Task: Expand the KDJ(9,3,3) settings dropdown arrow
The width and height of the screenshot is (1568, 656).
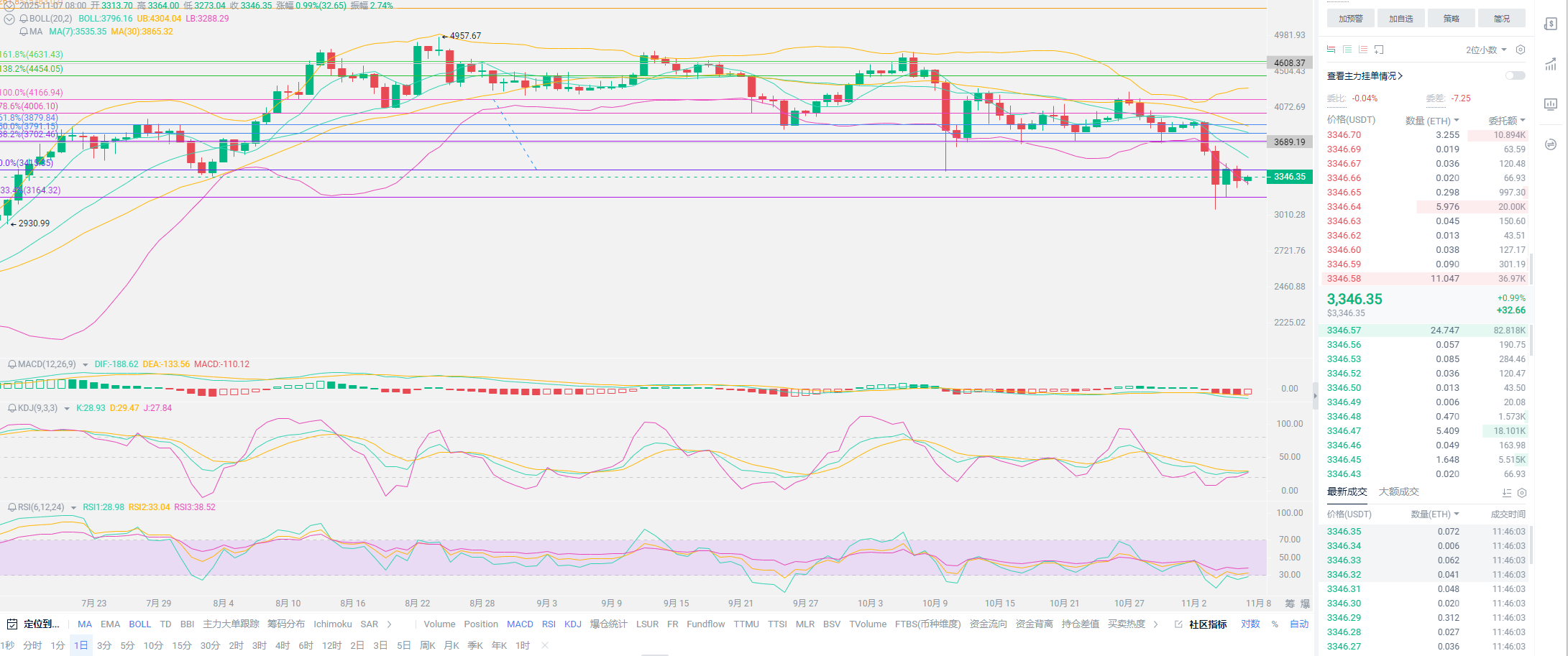Action: point(67,408)
